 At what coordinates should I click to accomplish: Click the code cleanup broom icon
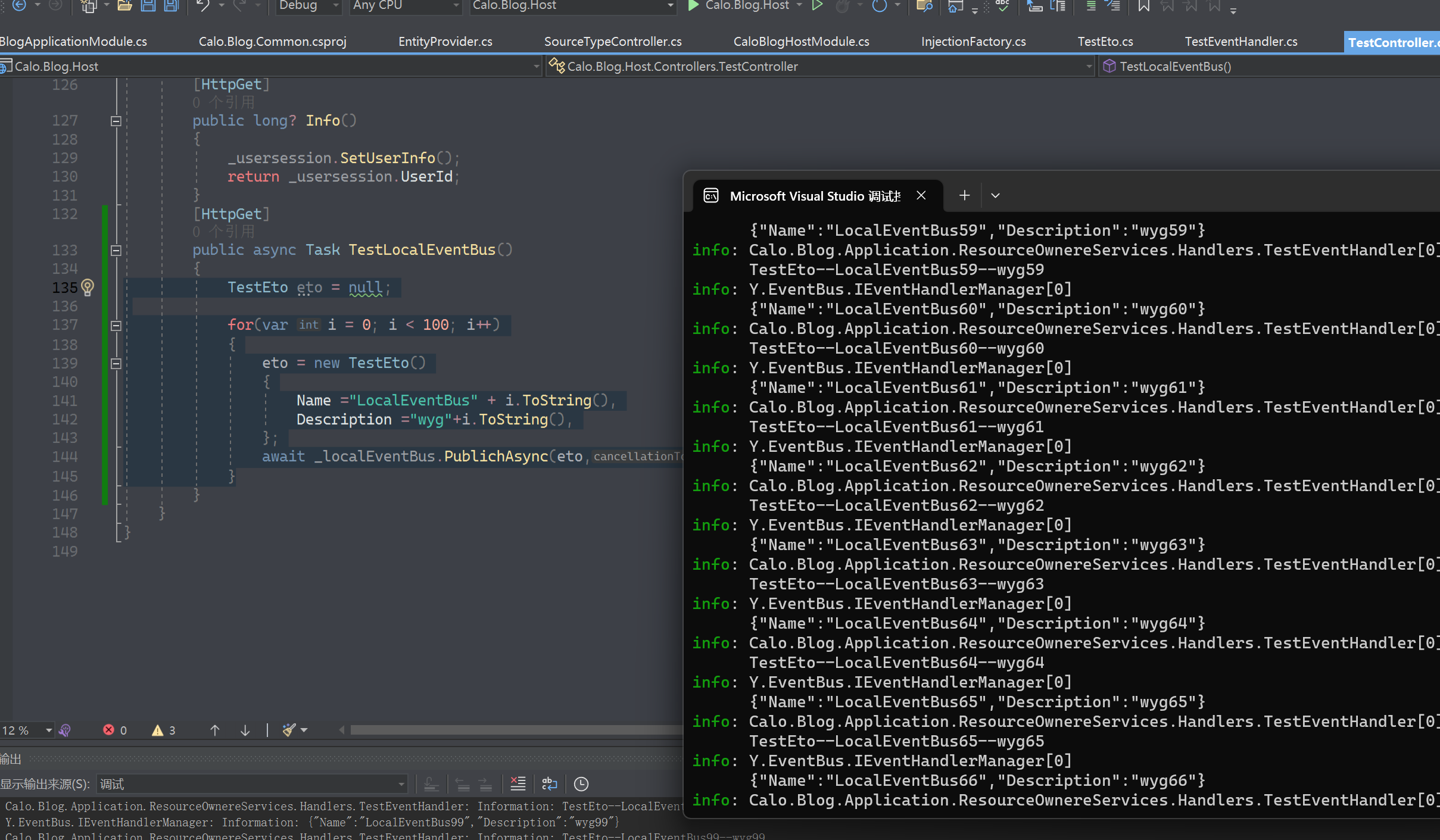click(x=289, y=730)
